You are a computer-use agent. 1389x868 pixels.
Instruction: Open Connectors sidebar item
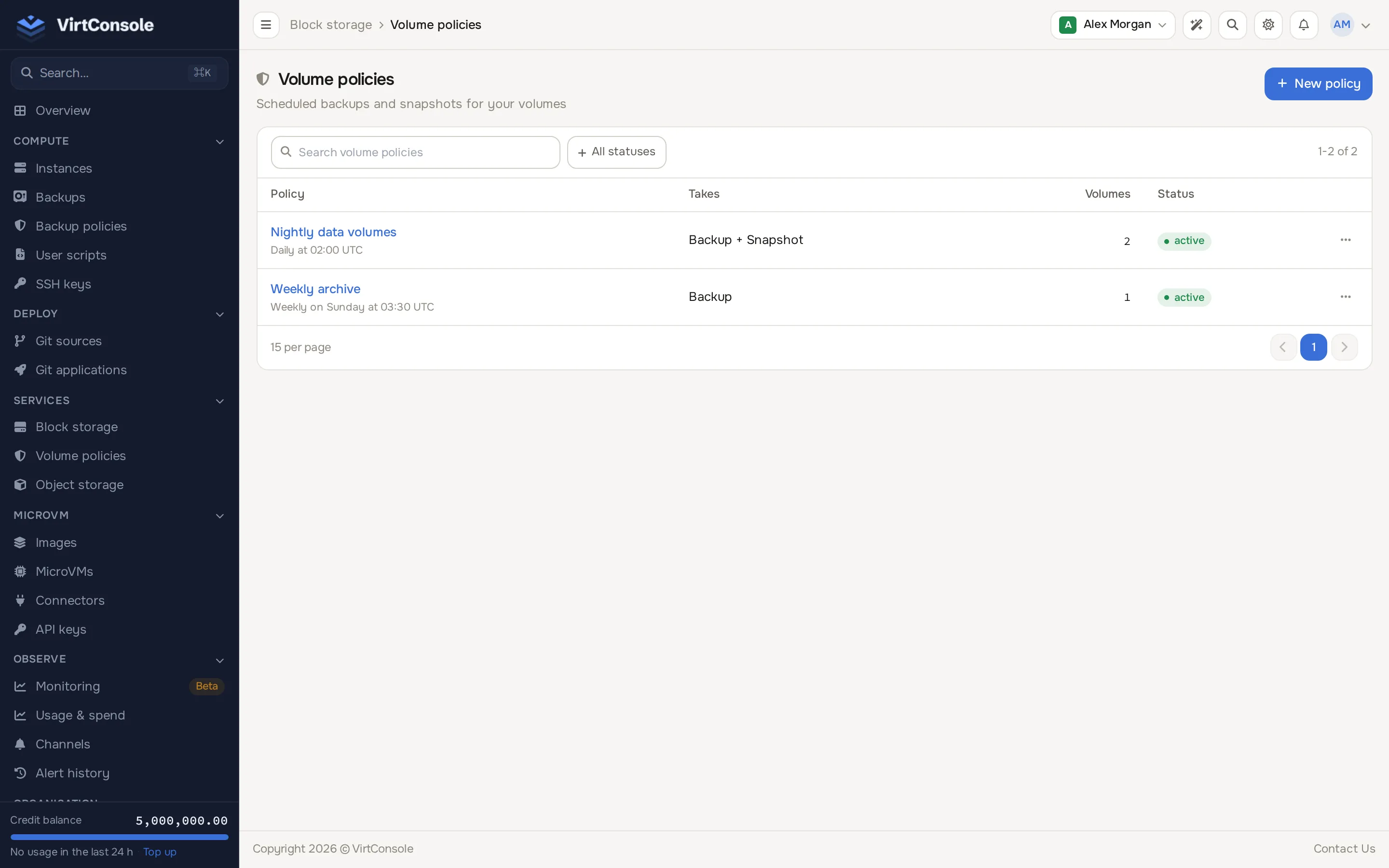[120, 600]
